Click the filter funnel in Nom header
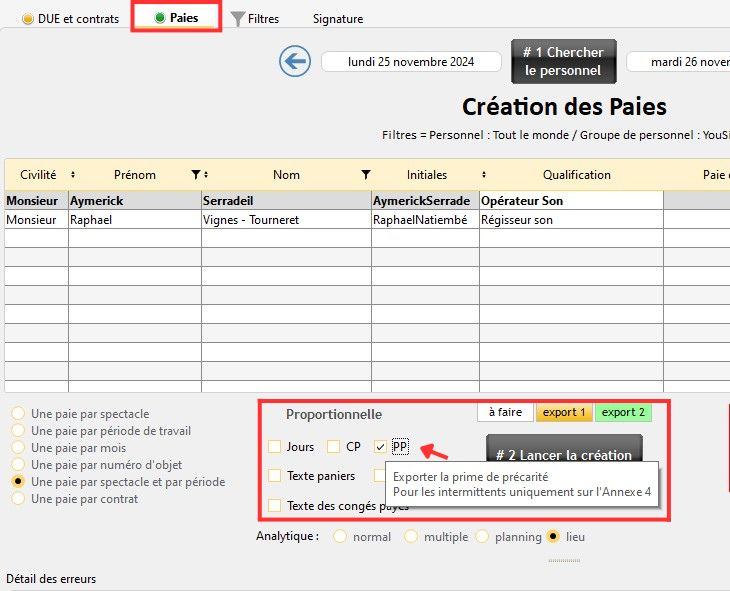Image resolution: width=730 pixels, height=591 pixels. tap(366, 175)
